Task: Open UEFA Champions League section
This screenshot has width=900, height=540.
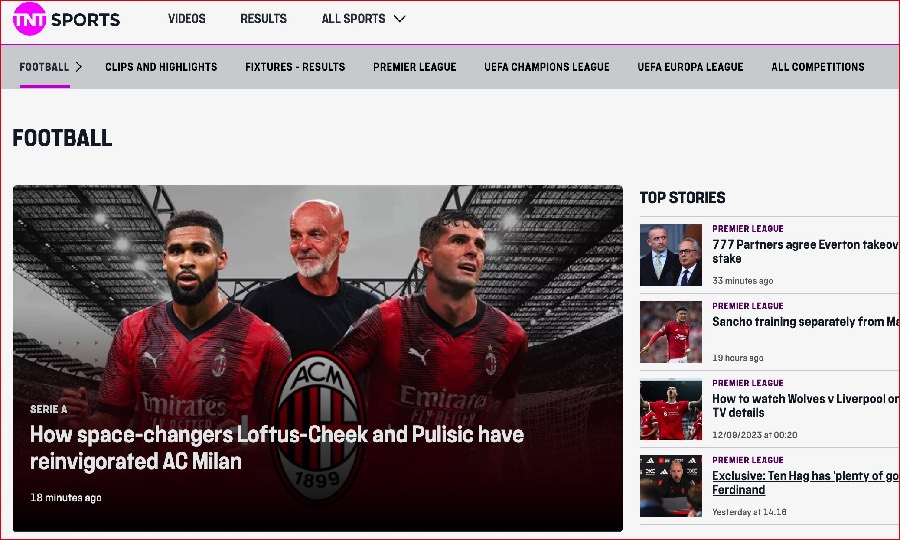Action: [x=546, y=67]
